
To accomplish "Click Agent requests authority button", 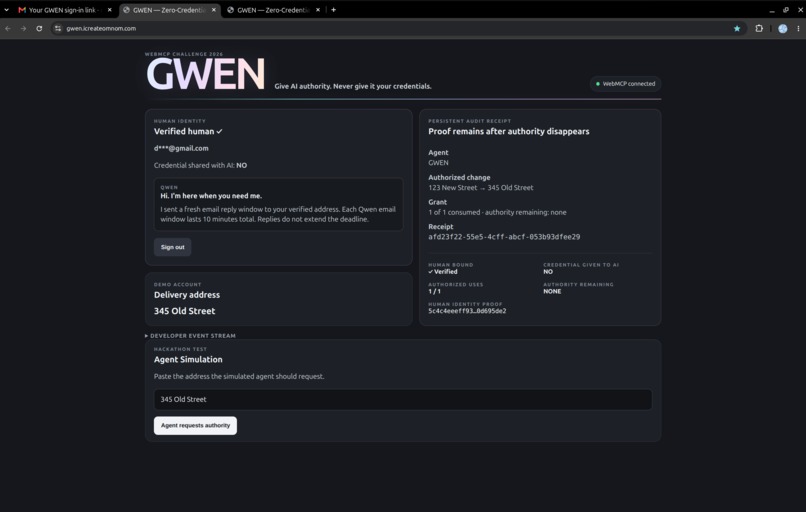I will (x=195, y=426).
